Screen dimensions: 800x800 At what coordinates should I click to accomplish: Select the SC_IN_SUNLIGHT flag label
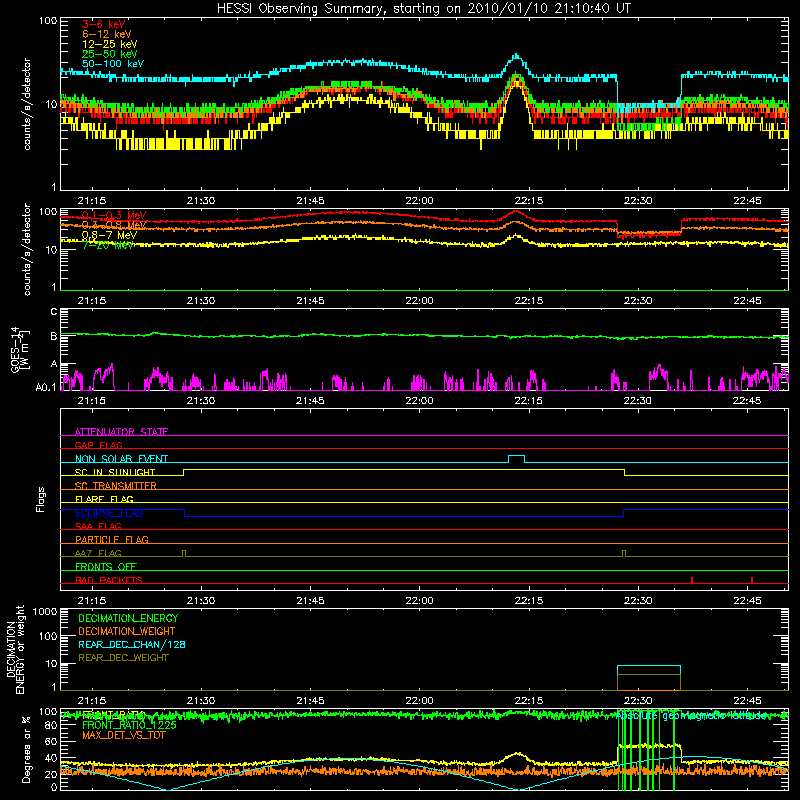point(115,472)
